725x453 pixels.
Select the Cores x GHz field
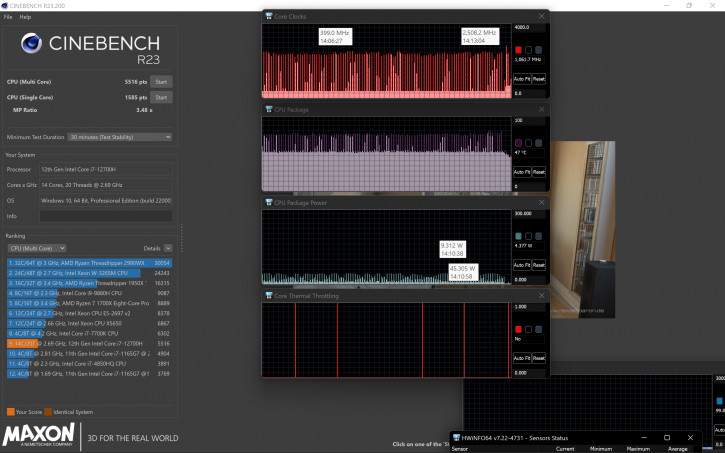click(106, 185)
